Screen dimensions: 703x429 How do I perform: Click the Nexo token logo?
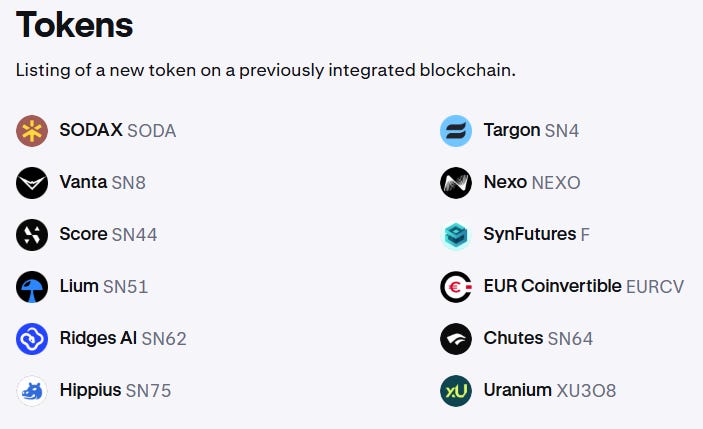click(456, 183)
